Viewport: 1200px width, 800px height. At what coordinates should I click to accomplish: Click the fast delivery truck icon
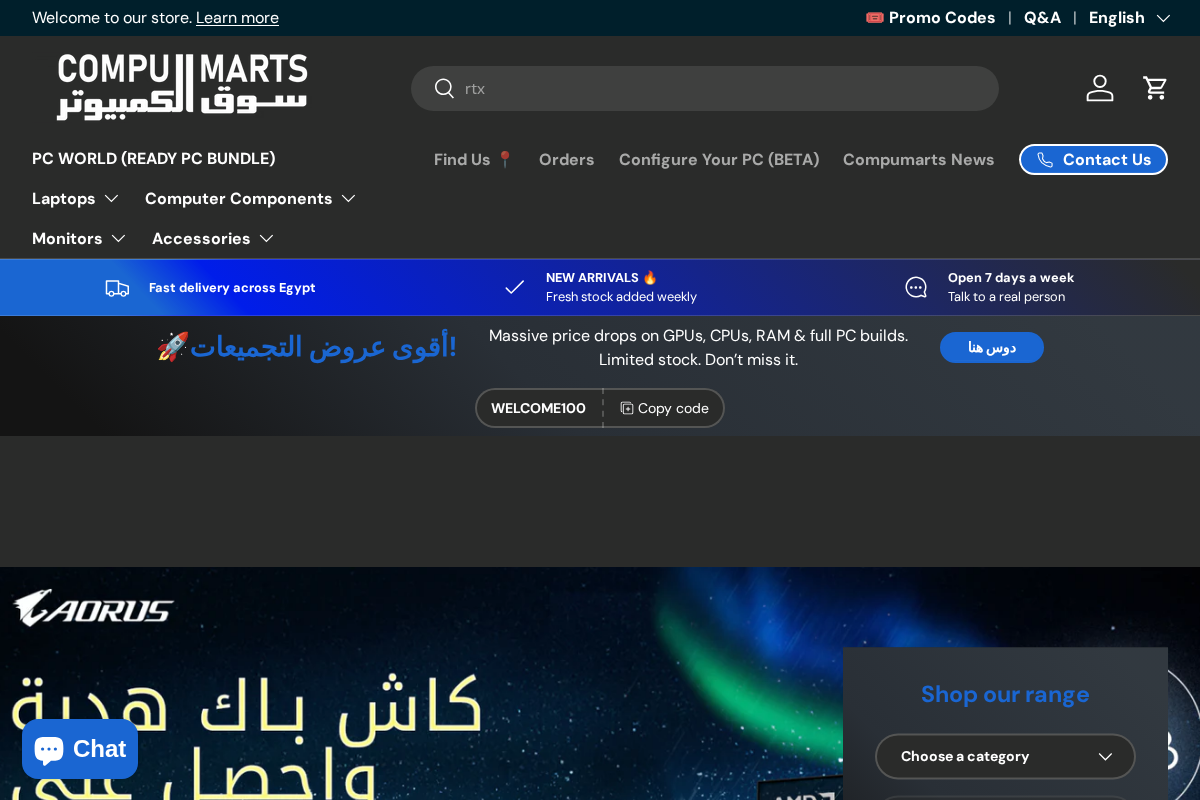coord(117,287)
